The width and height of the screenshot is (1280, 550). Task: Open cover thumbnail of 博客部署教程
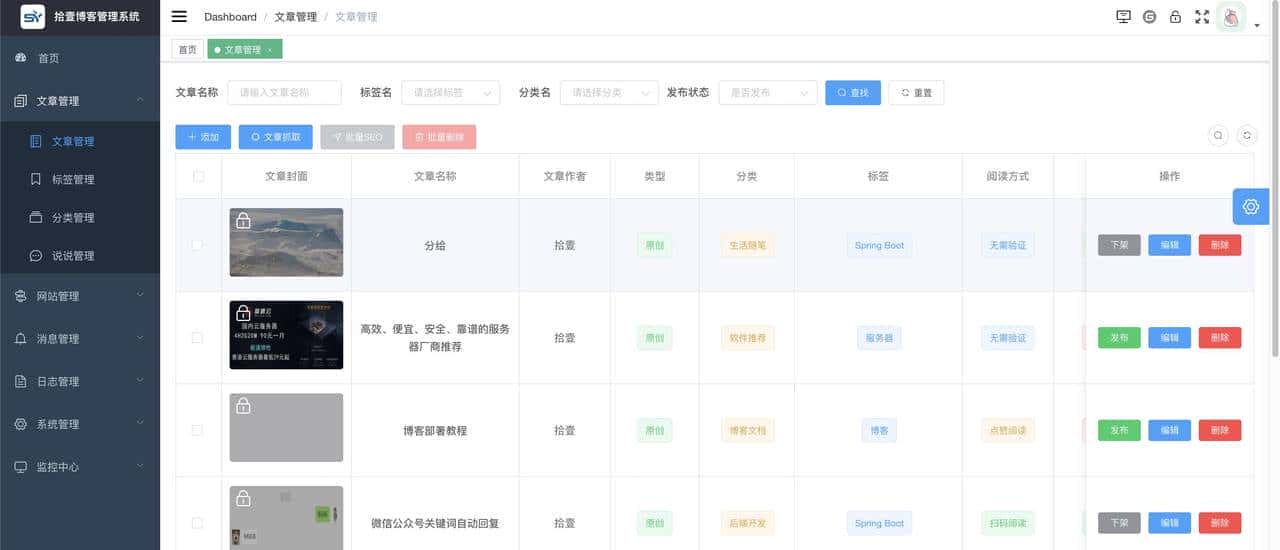click(286, 427)
